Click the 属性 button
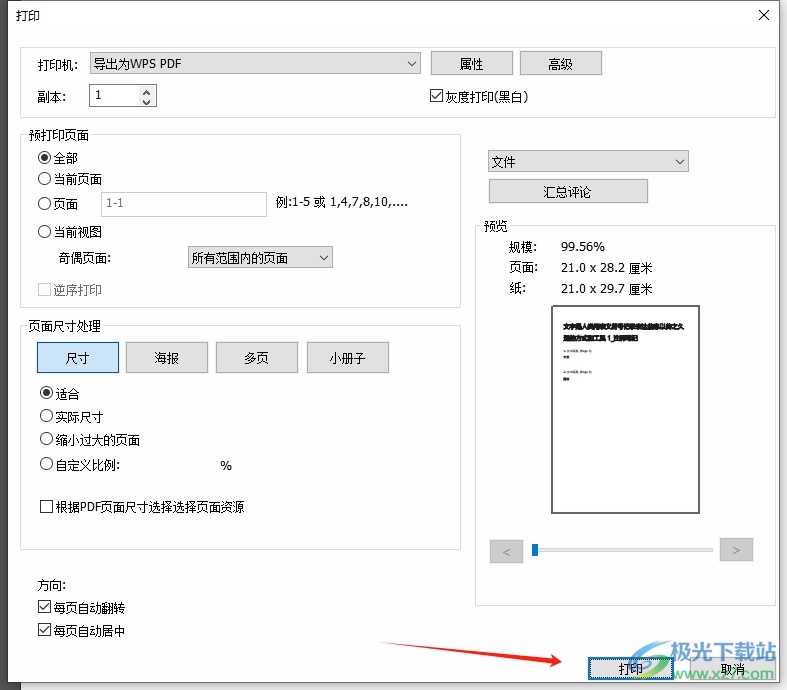Viewport: 787px width, 690px height. (471, 64)
